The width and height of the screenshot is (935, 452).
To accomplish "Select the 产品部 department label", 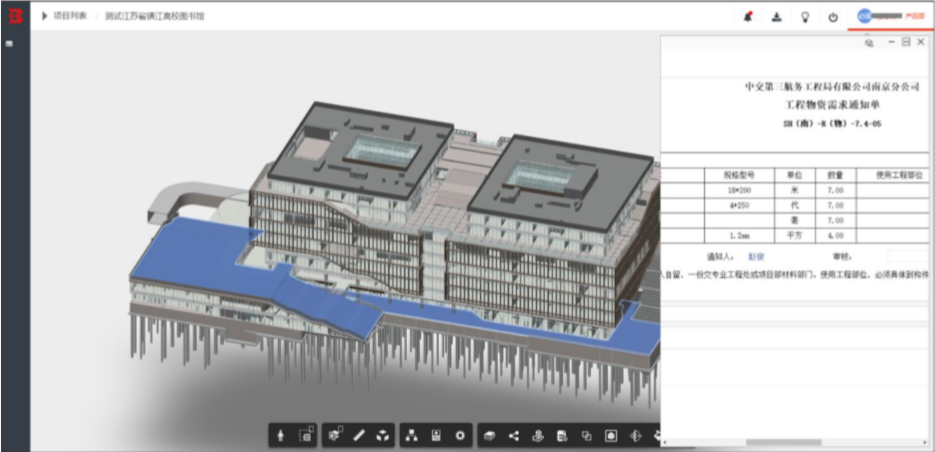I will (915, 17).
